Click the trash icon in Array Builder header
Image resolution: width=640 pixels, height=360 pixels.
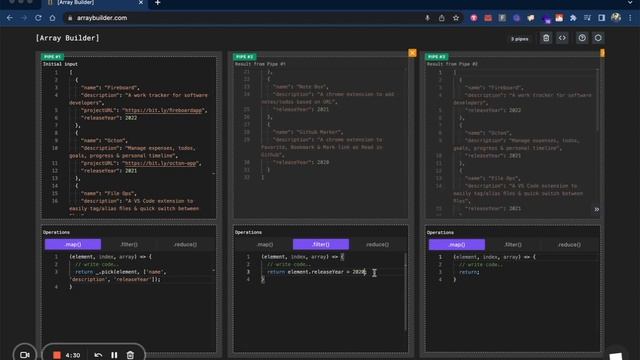pyautogui.click(x=546, y=38)
